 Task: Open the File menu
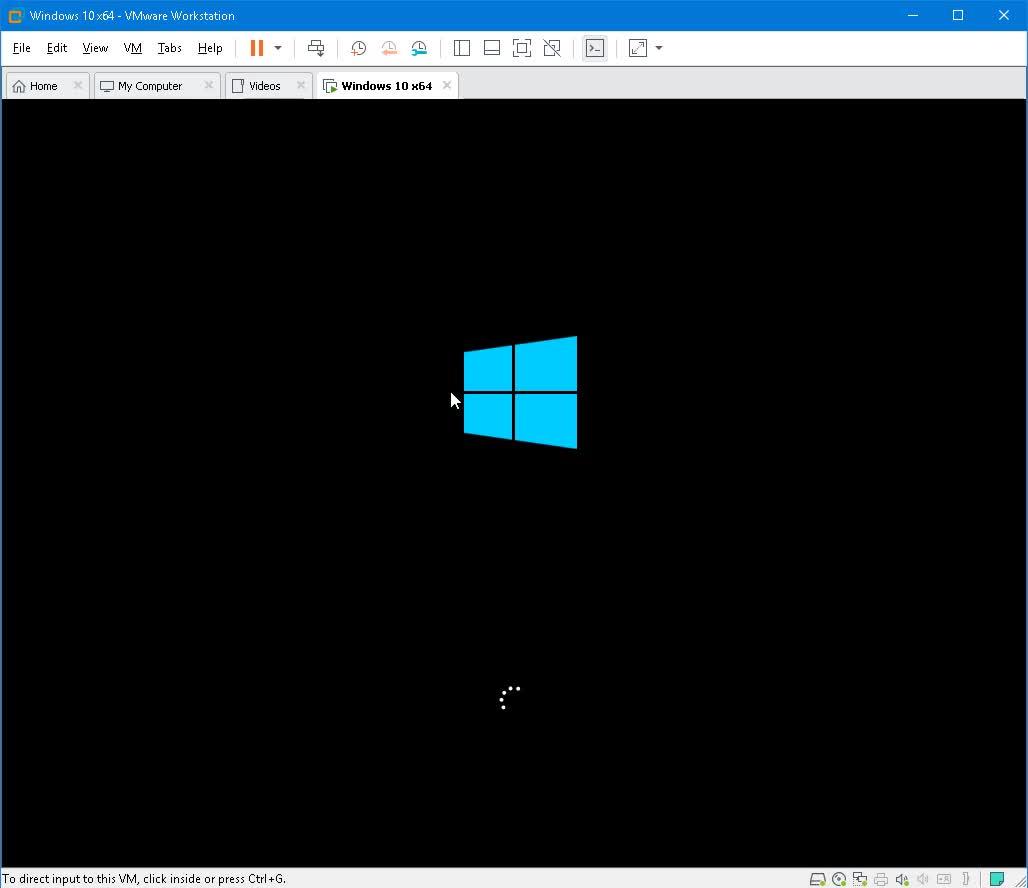click(22, 48)
